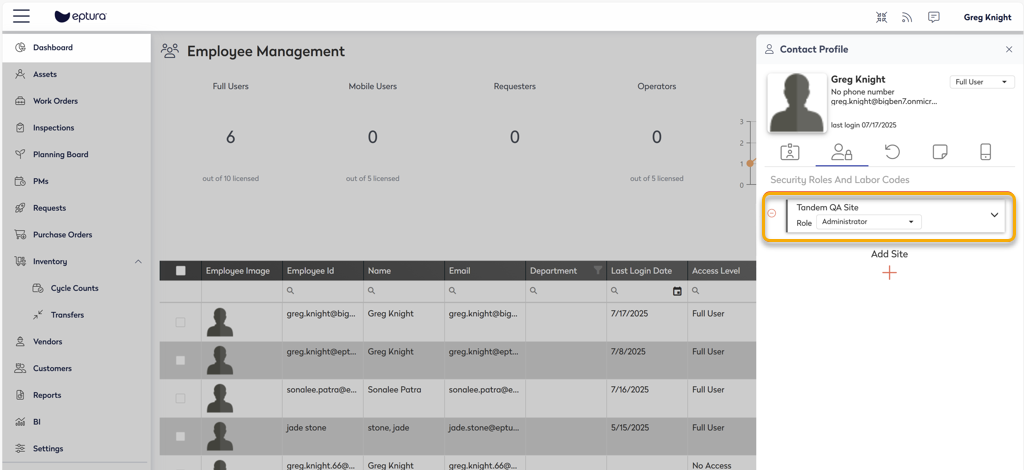This screenshot has height=470, width=1024.
Task: Switch to the history tab icon
Action: [x=892, y=152]
